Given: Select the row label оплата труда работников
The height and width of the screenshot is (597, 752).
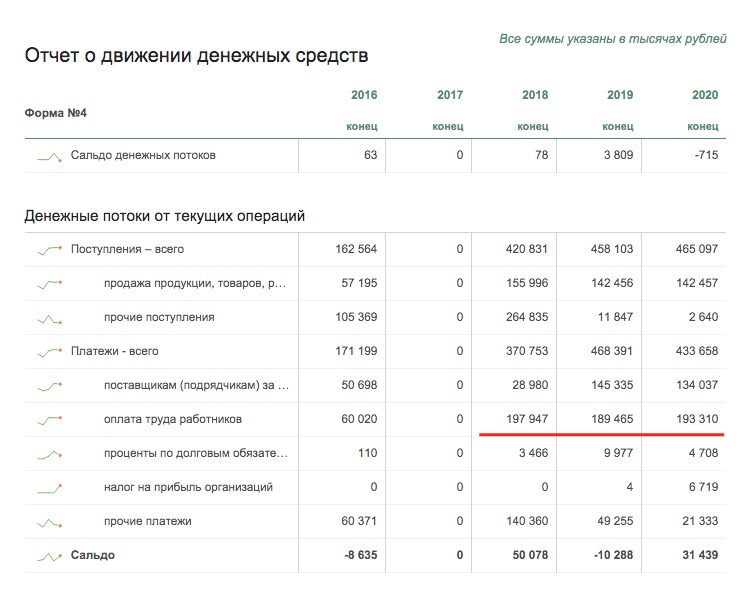Looking at the screenshot, I should (173, 420).
